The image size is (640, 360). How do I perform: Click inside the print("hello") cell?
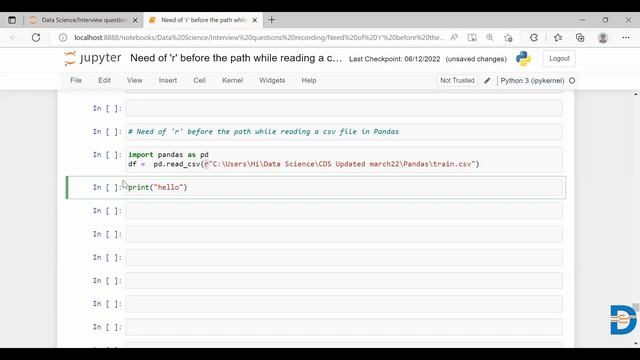click(x=344, y=187)
